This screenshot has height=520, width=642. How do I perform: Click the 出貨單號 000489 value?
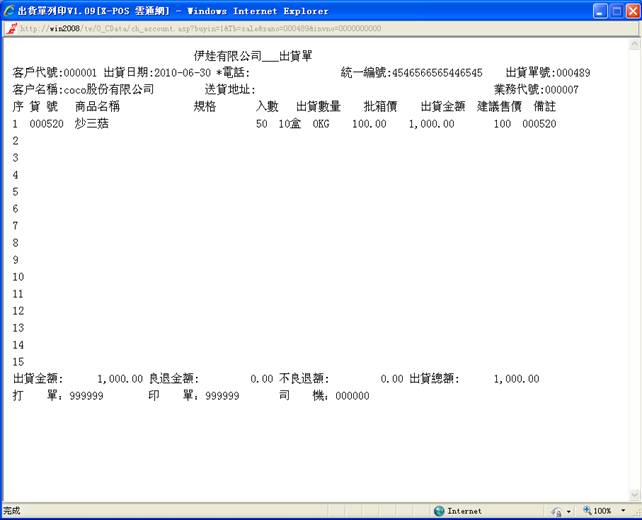pos(573,73)
